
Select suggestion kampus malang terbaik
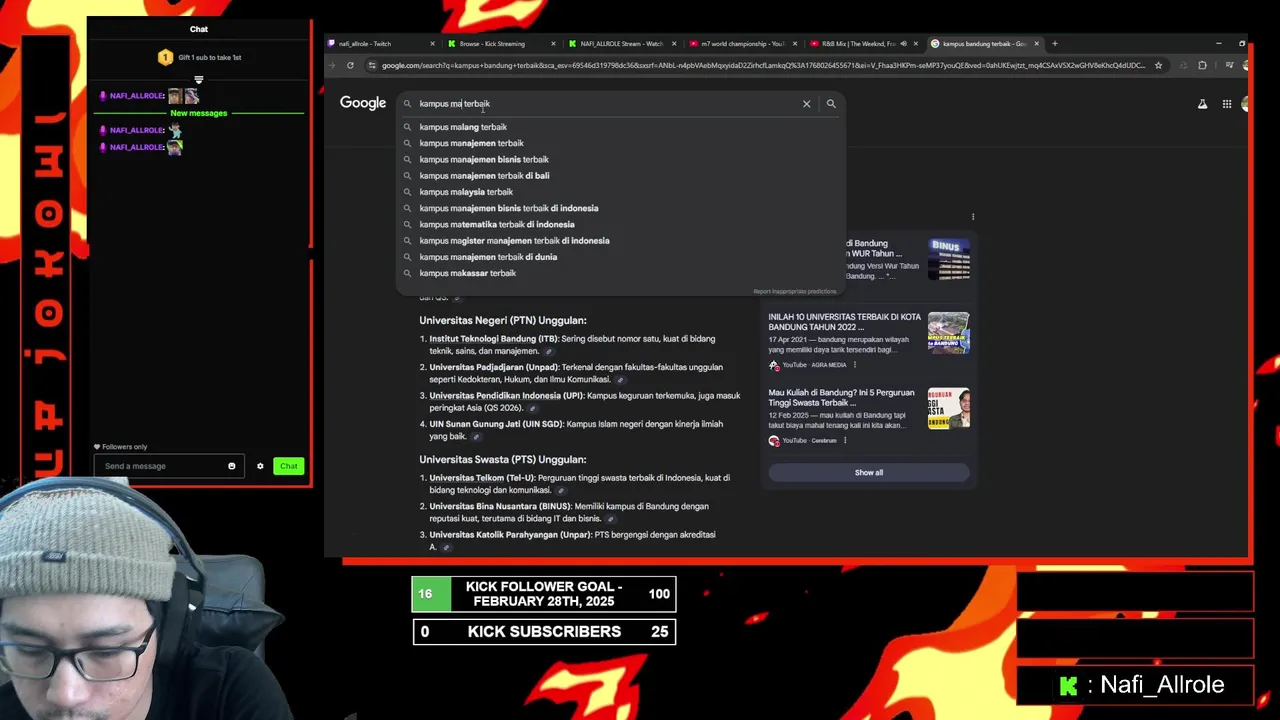tap(622, 127)
